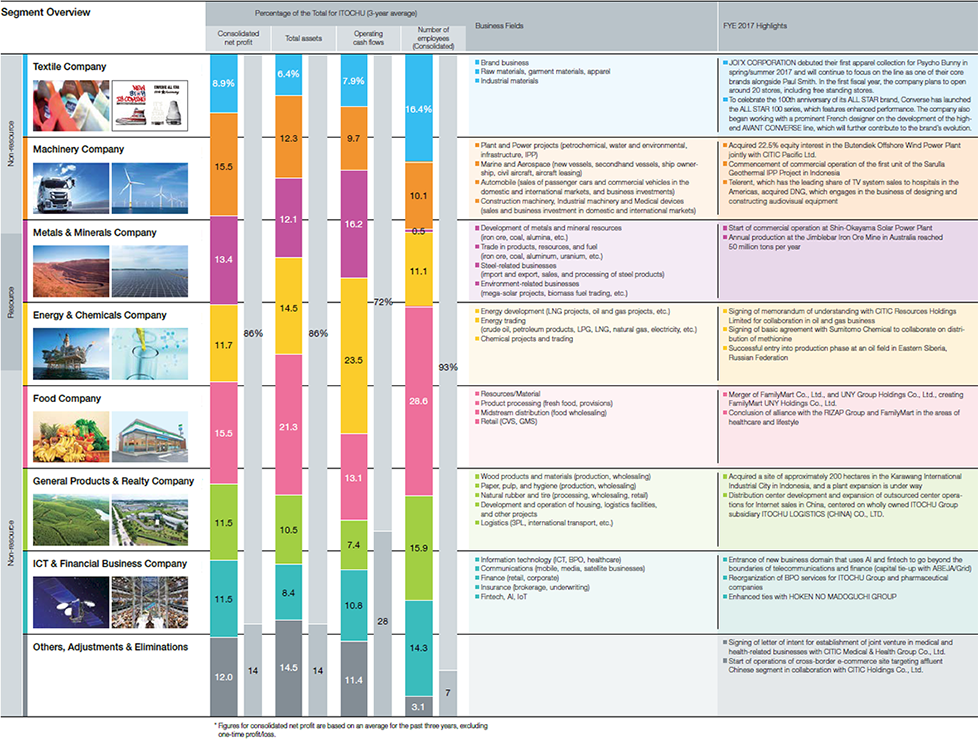Click the Steel-related businesses bullet
This screenshot has height=740, width=978.
click(x=516, y=265)
